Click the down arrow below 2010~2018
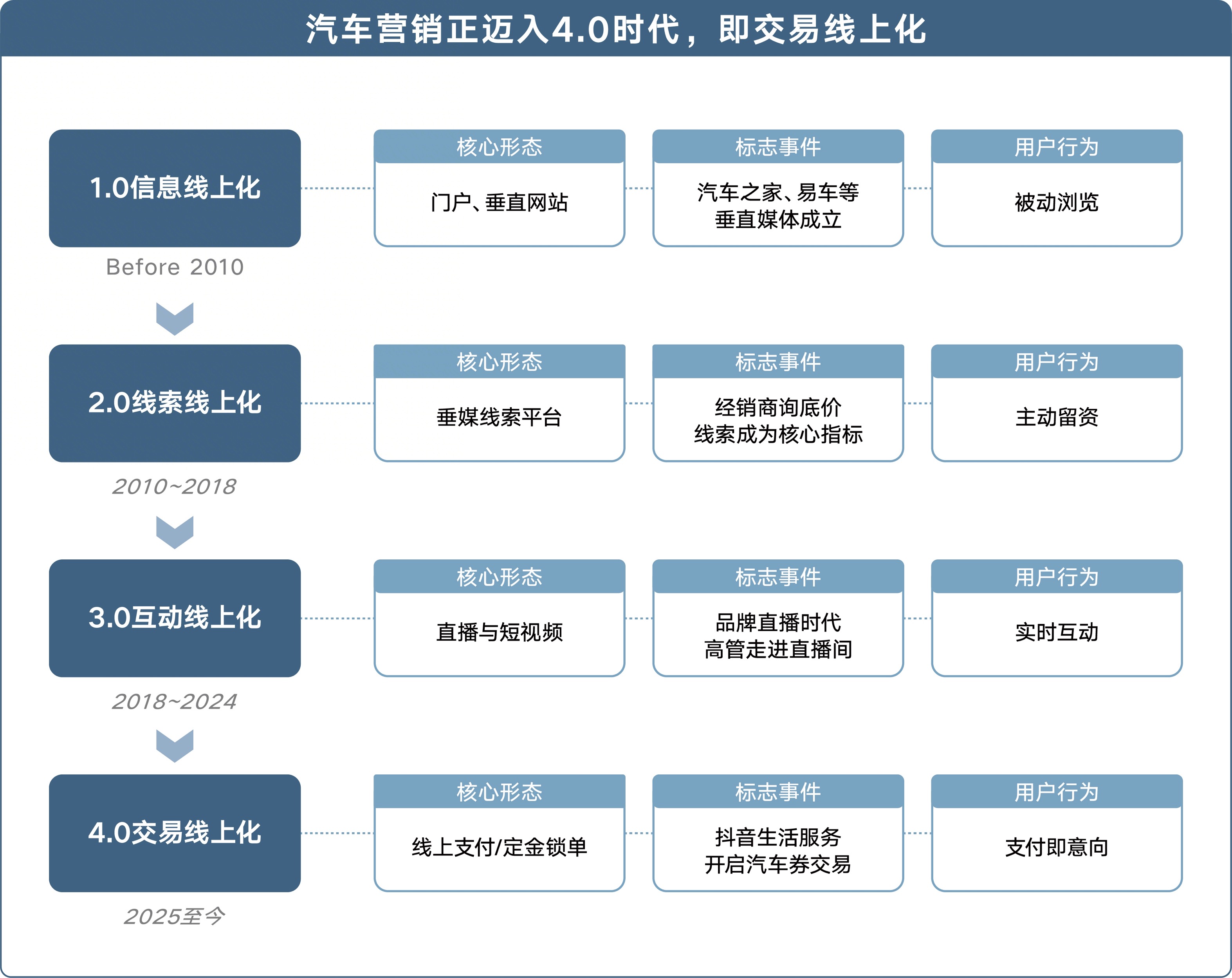The height and width of the screenshot is (978, 1232). pyautogui.click(x=175, y=532)
